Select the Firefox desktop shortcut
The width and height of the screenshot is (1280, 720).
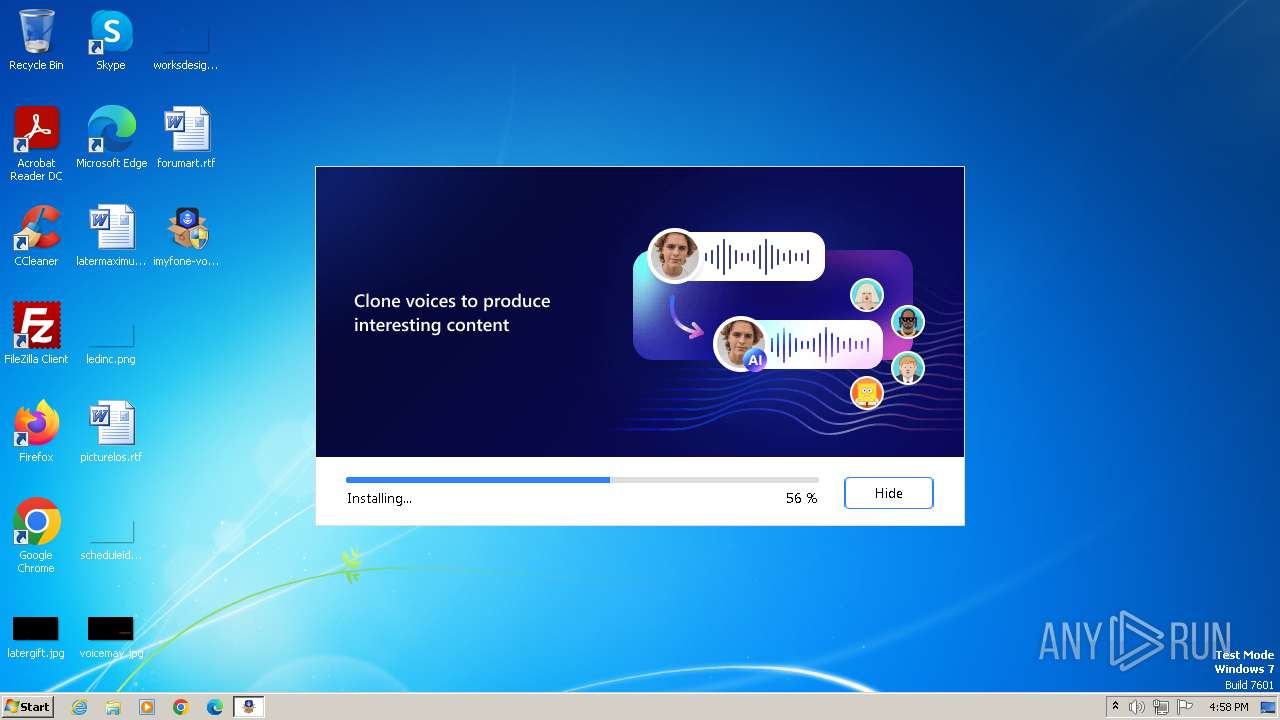[36, 432]
